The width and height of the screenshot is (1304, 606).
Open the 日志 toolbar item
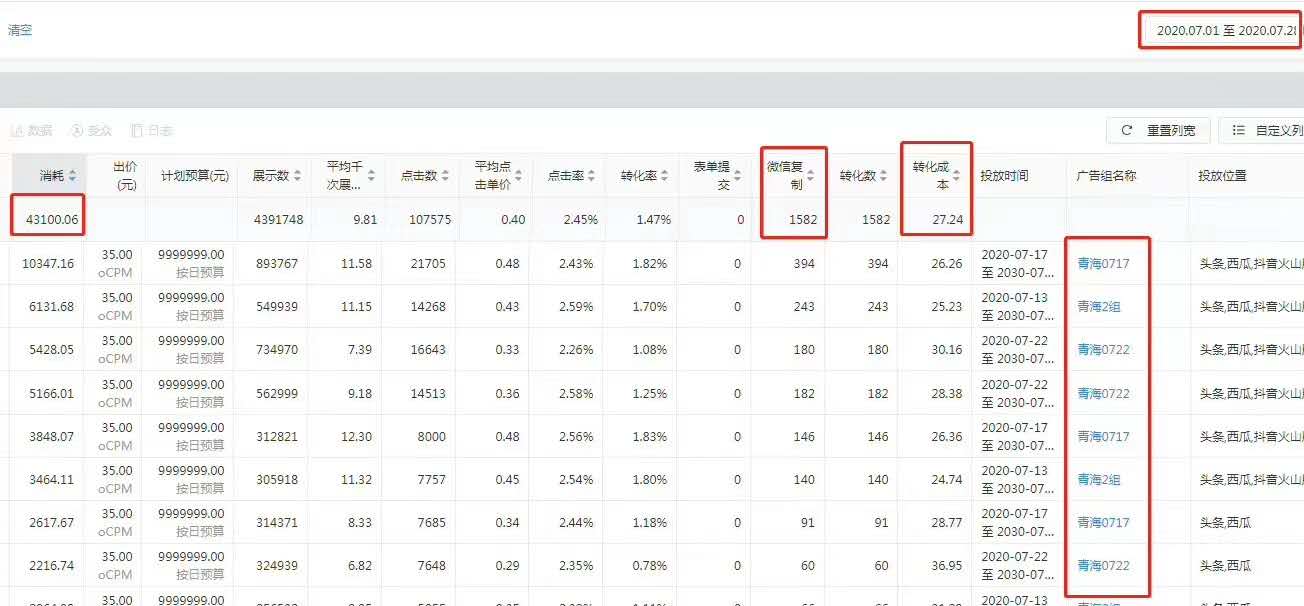[152, 131]
